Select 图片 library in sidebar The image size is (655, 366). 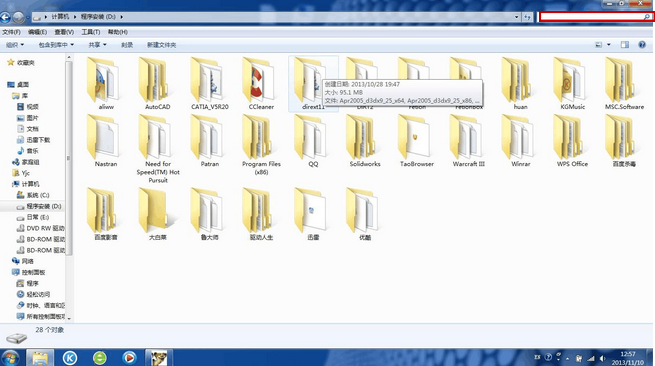(x=32, y=118)
